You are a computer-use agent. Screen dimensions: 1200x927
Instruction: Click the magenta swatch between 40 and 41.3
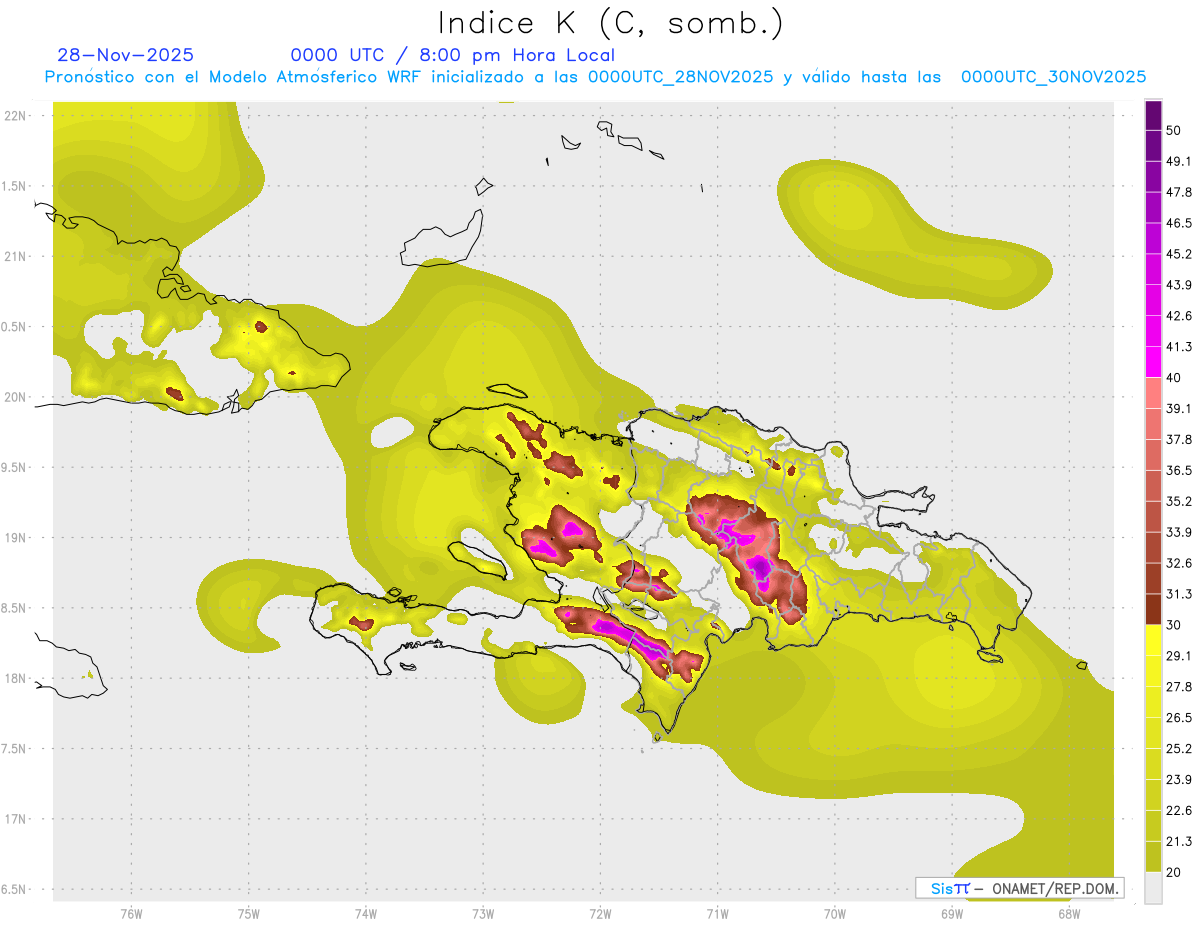pyautogui.click(x=1153, y=362)
